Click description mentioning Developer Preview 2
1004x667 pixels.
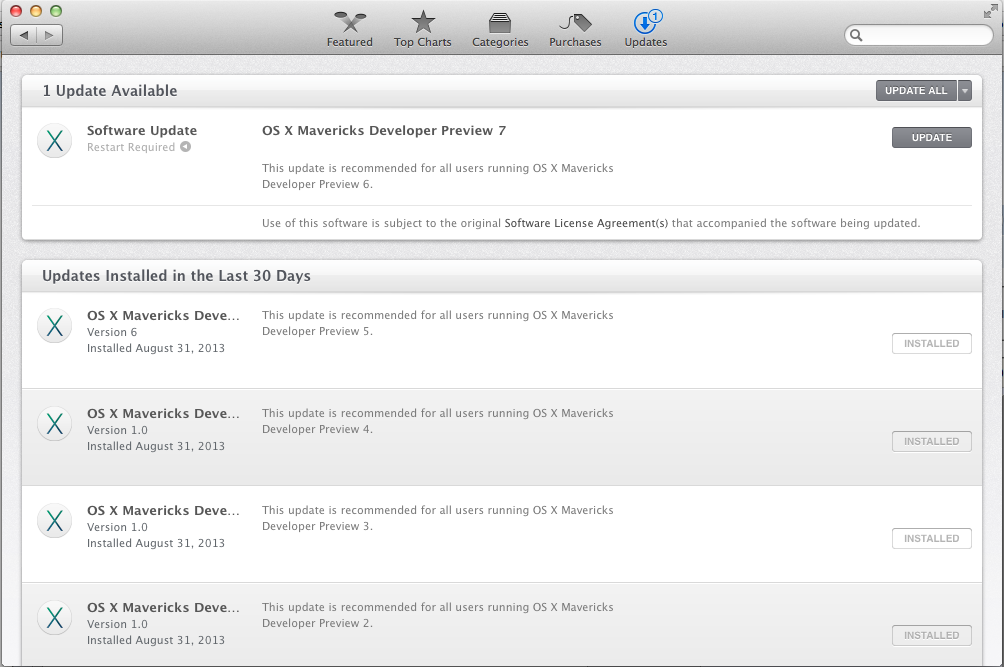click(437, 615)
